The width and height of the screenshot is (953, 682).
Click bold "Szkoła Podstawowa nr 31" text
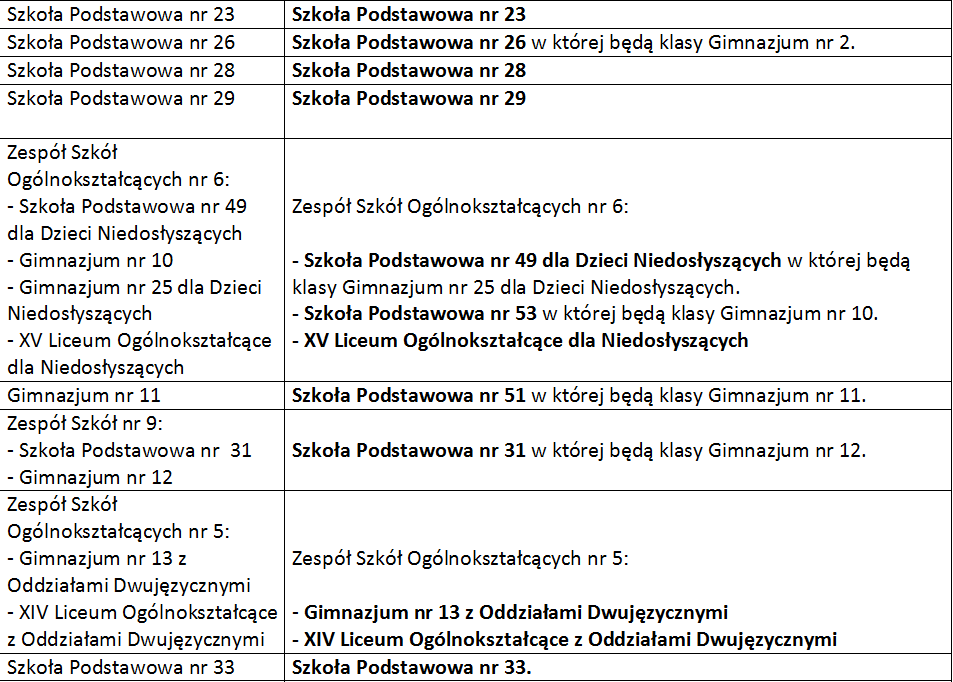click(408, 450)
